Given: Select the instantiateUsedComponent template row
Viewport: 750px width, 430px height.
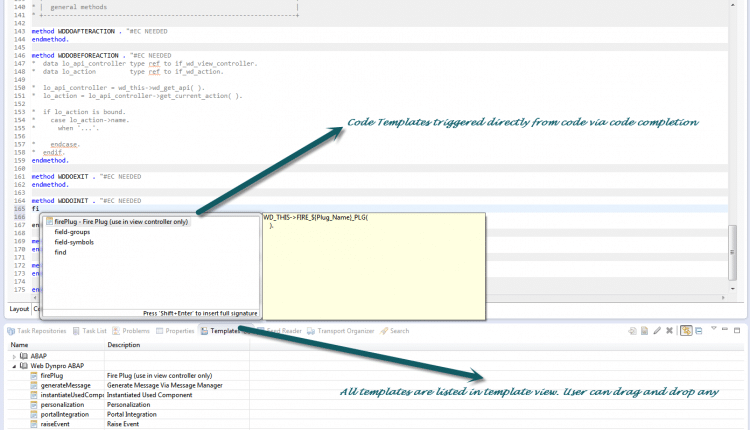Looking at the screenshot, I should pos(129,395).
